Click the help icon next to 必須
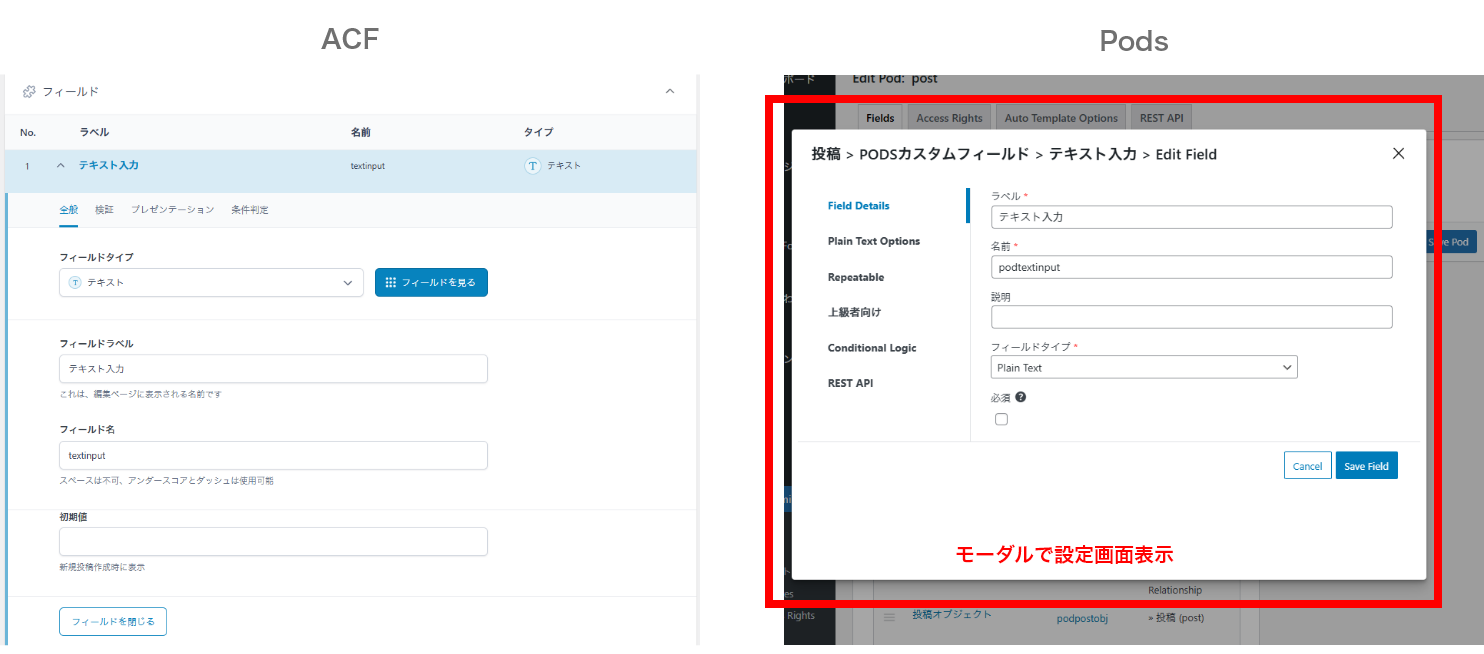 (1019, 397)
